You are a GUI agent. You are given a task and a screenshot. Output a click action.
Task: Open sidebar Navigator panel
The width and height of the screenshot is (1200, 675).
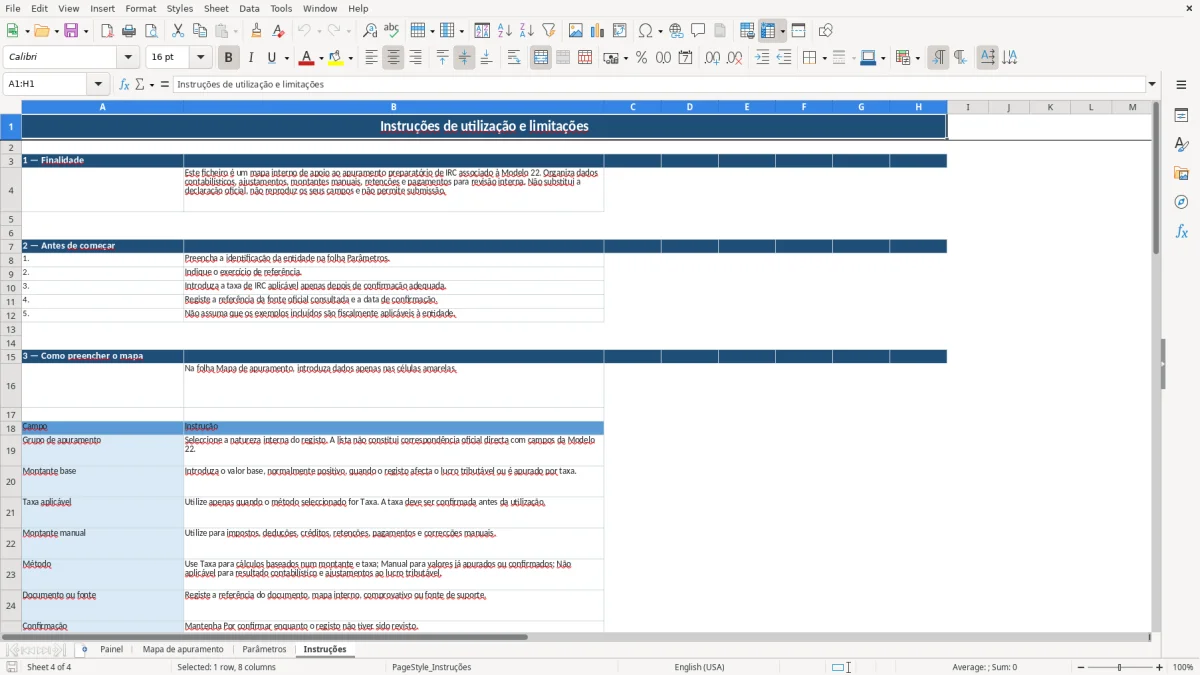pyautogui.click(x=1181, y=202)
